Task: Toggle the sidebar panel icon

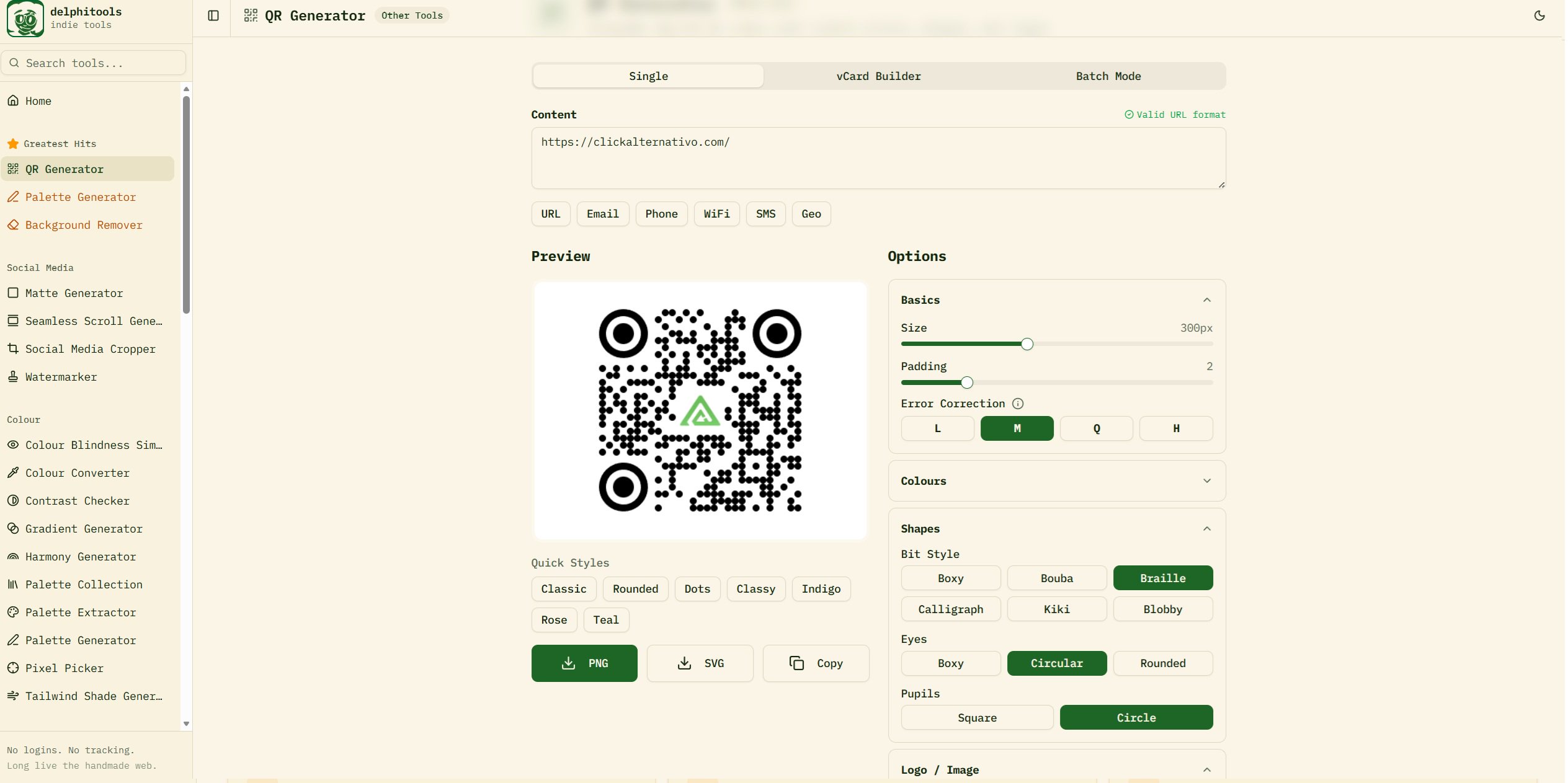Action: tap(213, 15)
